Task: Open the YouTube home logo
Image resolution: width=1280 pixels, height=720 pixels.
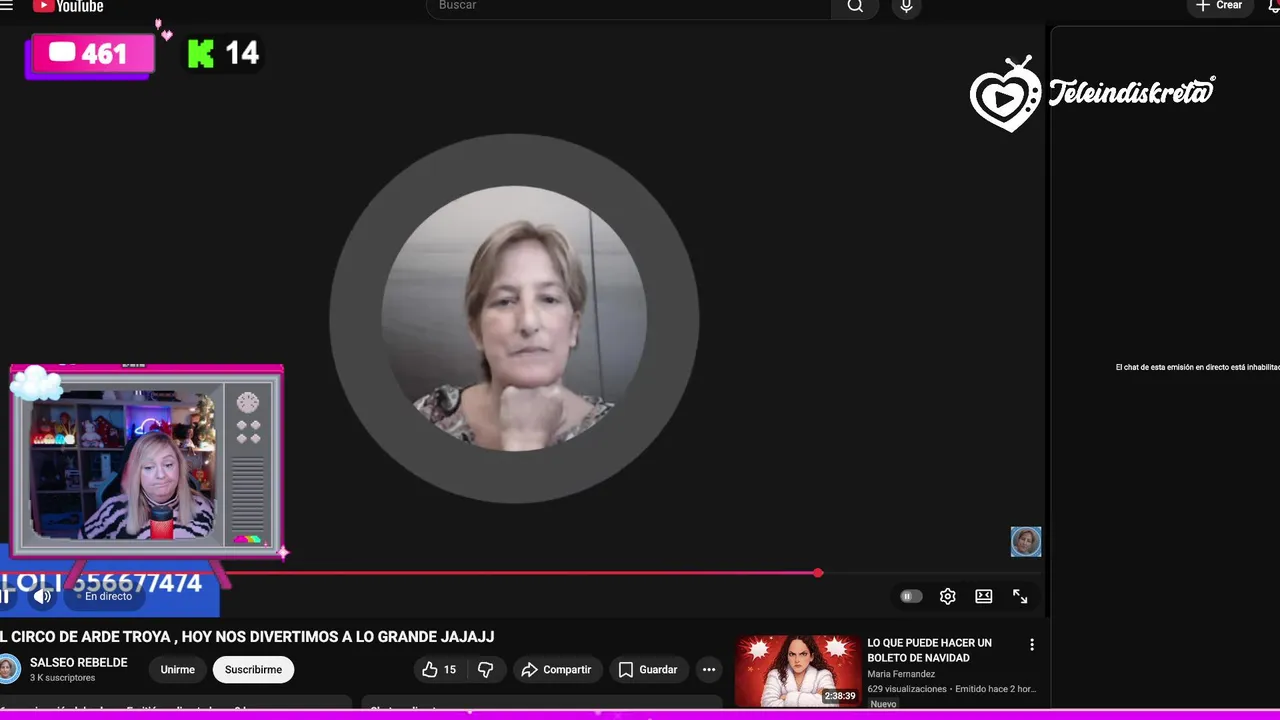Action: point(68,6)
